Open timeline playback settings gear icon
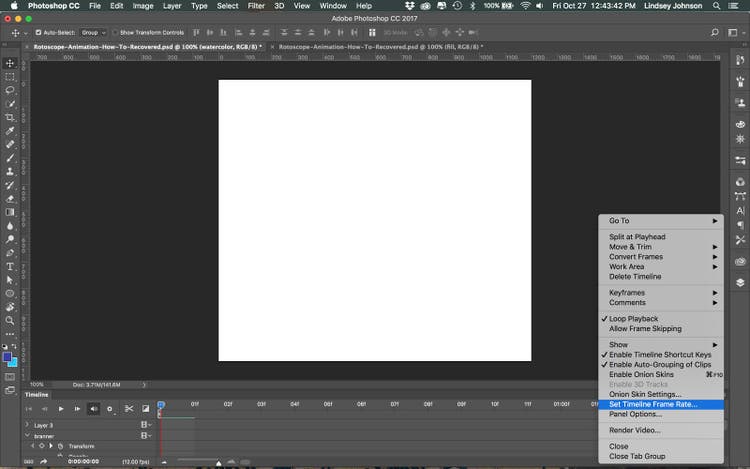The image size is (750, 469). (x=110, y=409)
